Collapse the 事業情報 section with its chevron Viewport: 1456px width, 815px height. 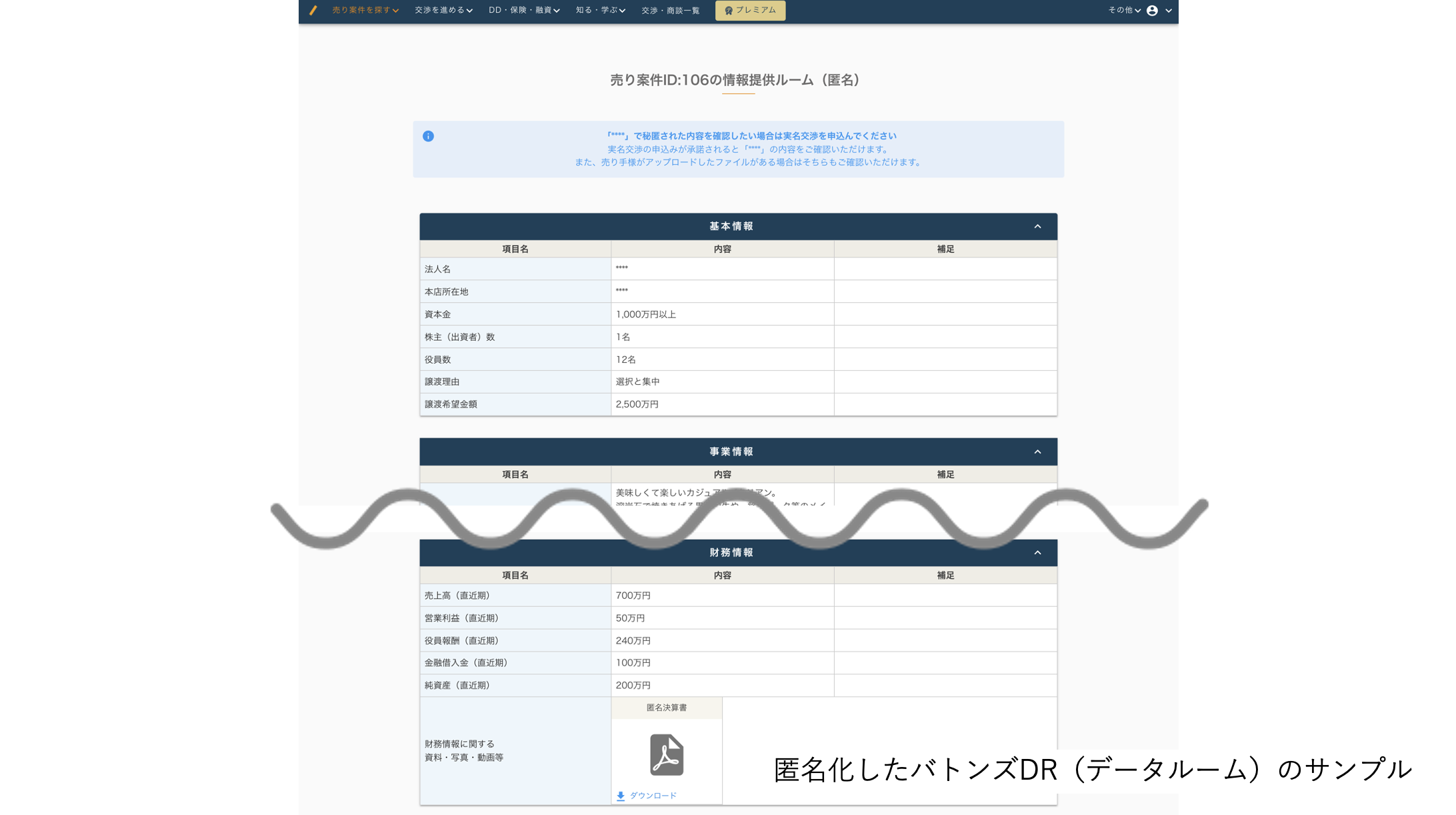pyautogui.click(x=1037, y=452)
